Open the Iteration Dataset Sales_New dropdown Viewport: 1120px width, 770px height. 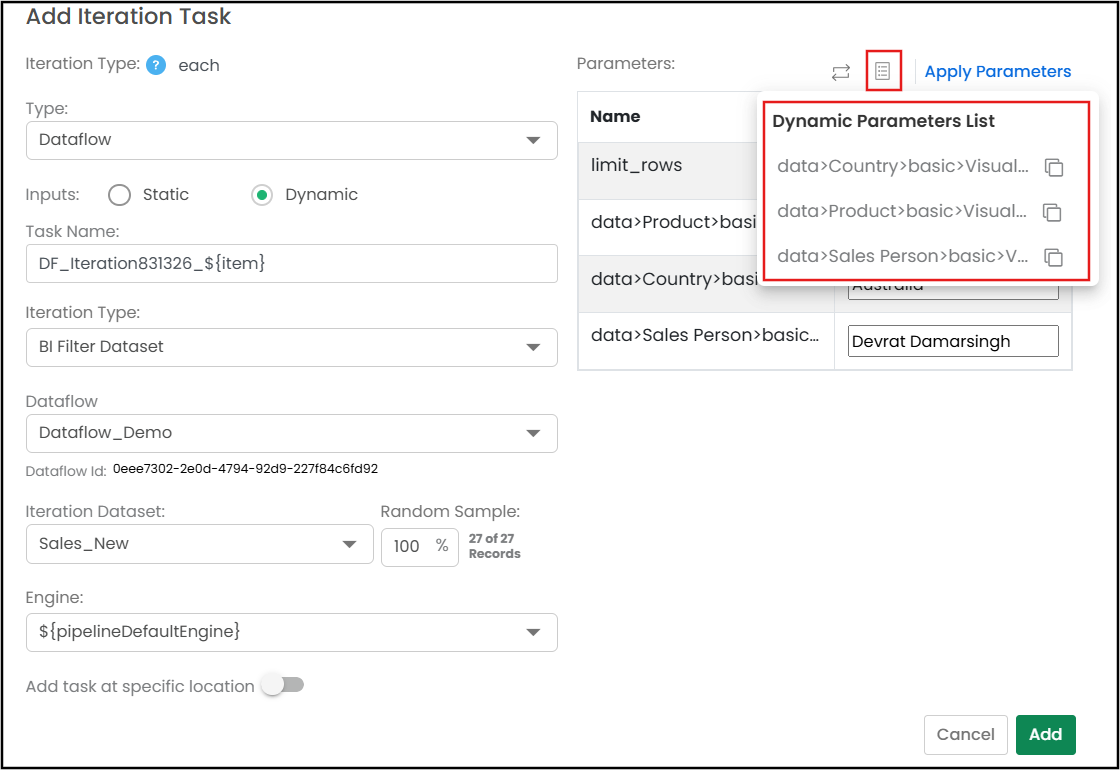point(199,544)
